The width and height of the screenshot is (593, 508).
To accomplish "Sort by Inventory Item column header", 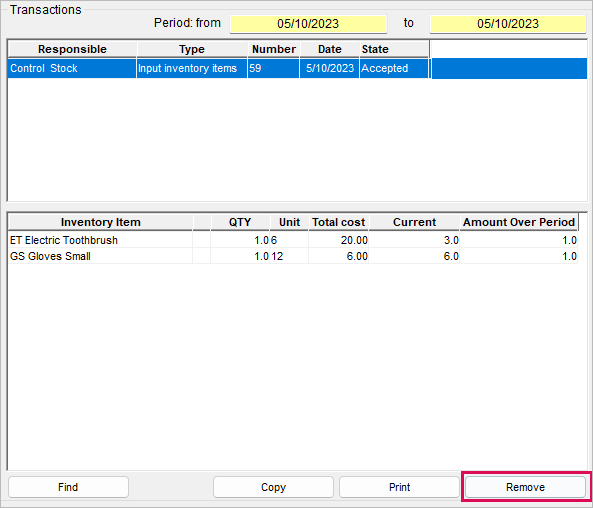I will pyautogui.click(x=101, y=222).
